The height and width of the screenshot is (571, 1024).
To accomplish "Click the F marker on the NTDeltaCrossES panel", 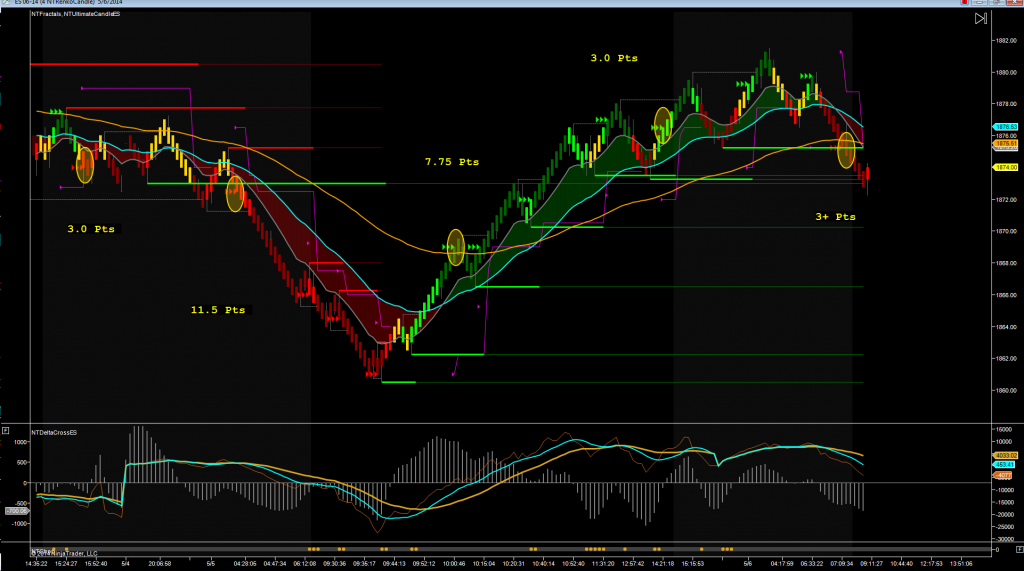I will tap(6, 431).
